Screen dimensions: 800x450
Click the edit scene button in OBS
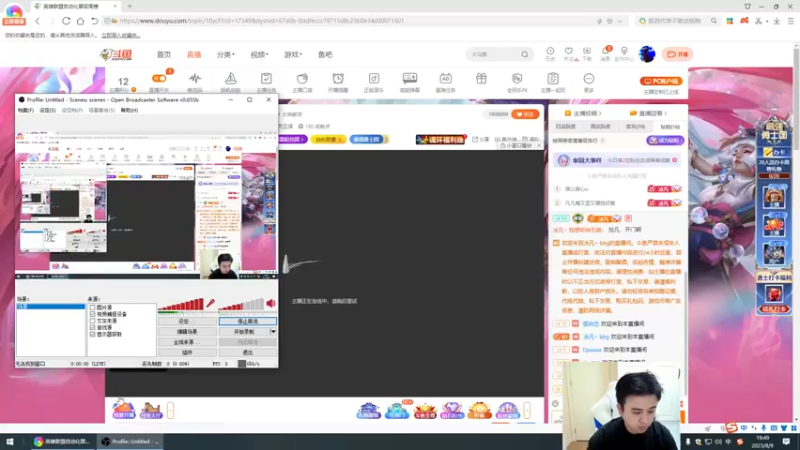click(187, 332)
